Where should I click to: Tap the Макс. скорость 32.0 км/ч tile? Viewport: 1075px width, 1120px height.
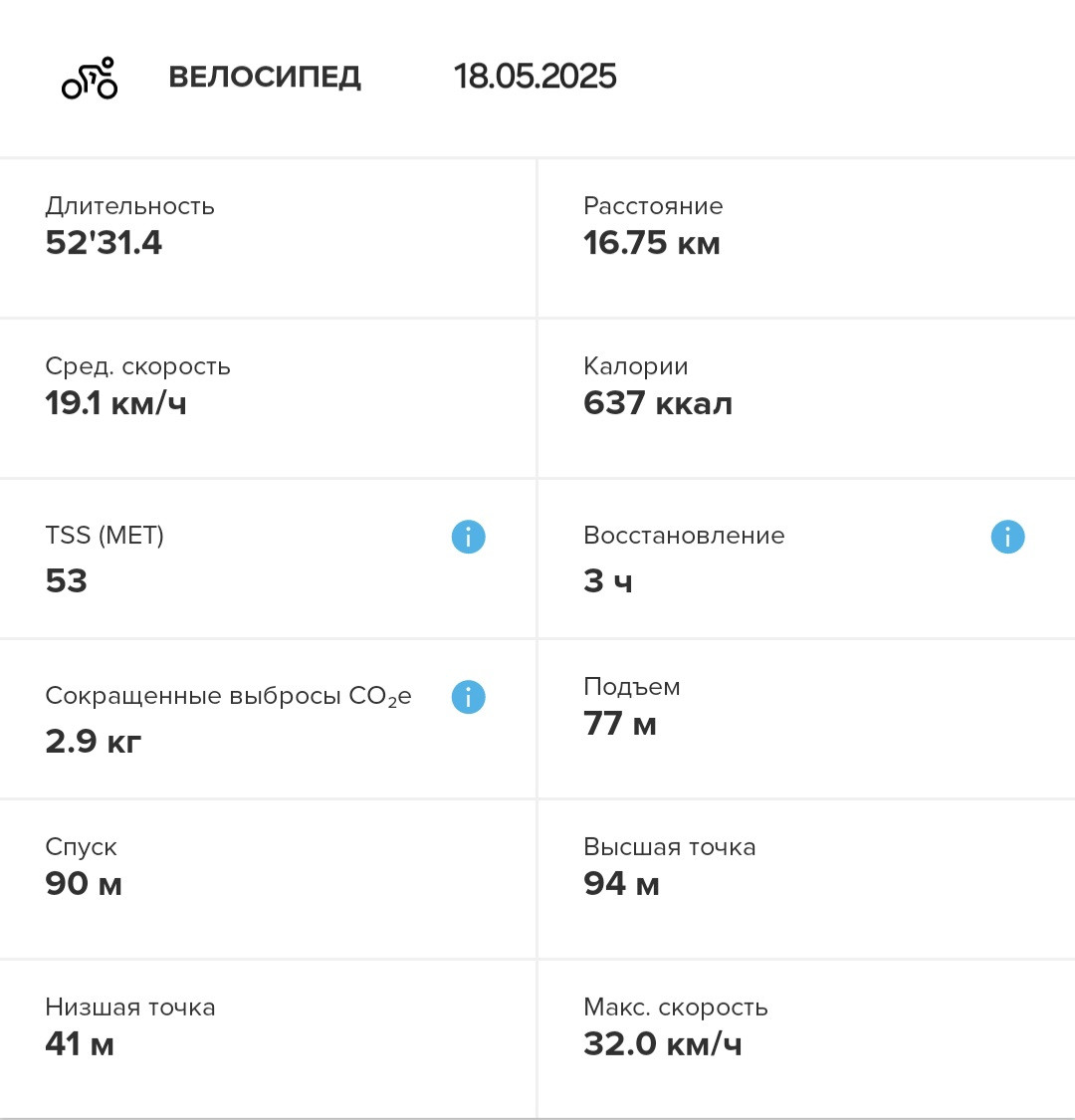[x=806, y=1039]
